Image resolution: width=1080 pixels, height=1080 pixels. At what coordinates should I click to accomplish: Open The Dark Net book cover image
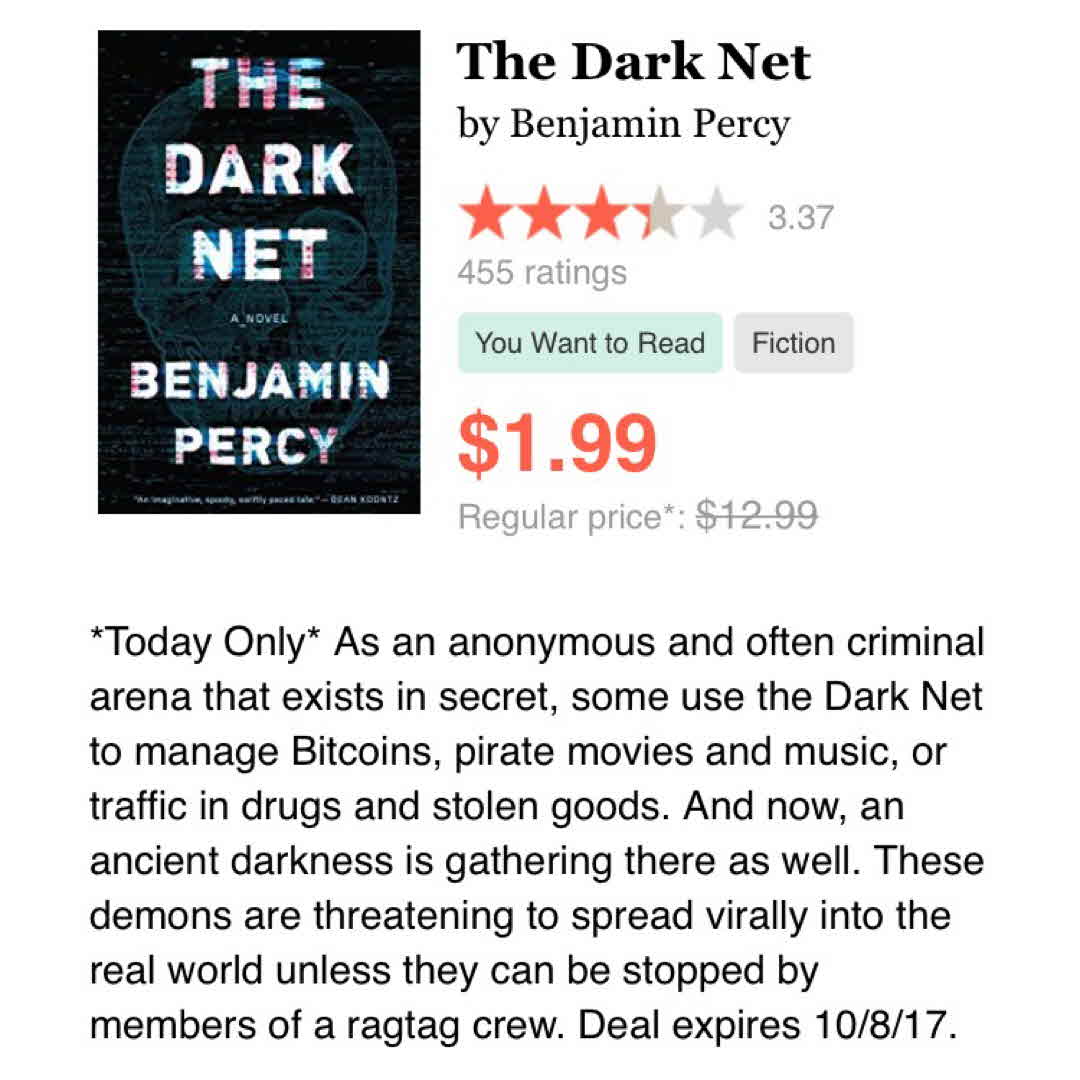(259, 272)
